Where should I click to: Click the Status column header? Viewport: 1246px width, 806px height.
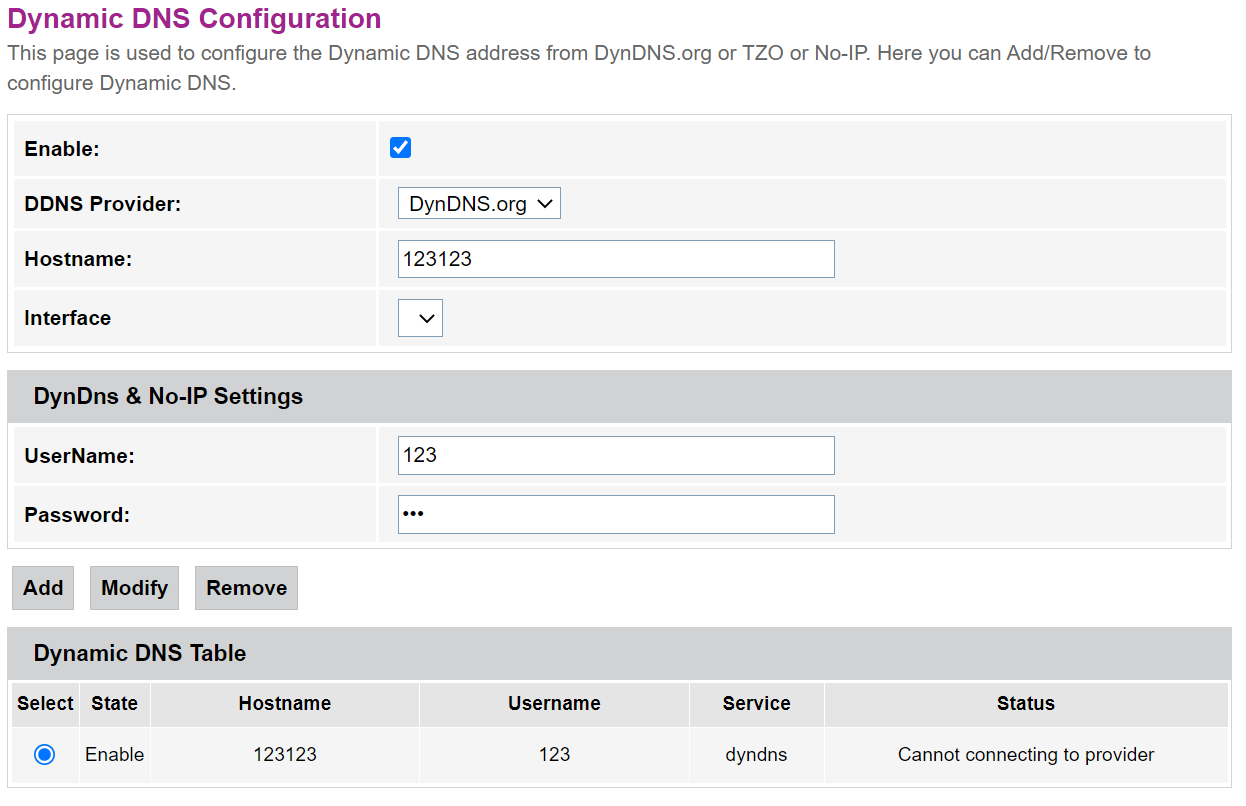pos(1025,704)
